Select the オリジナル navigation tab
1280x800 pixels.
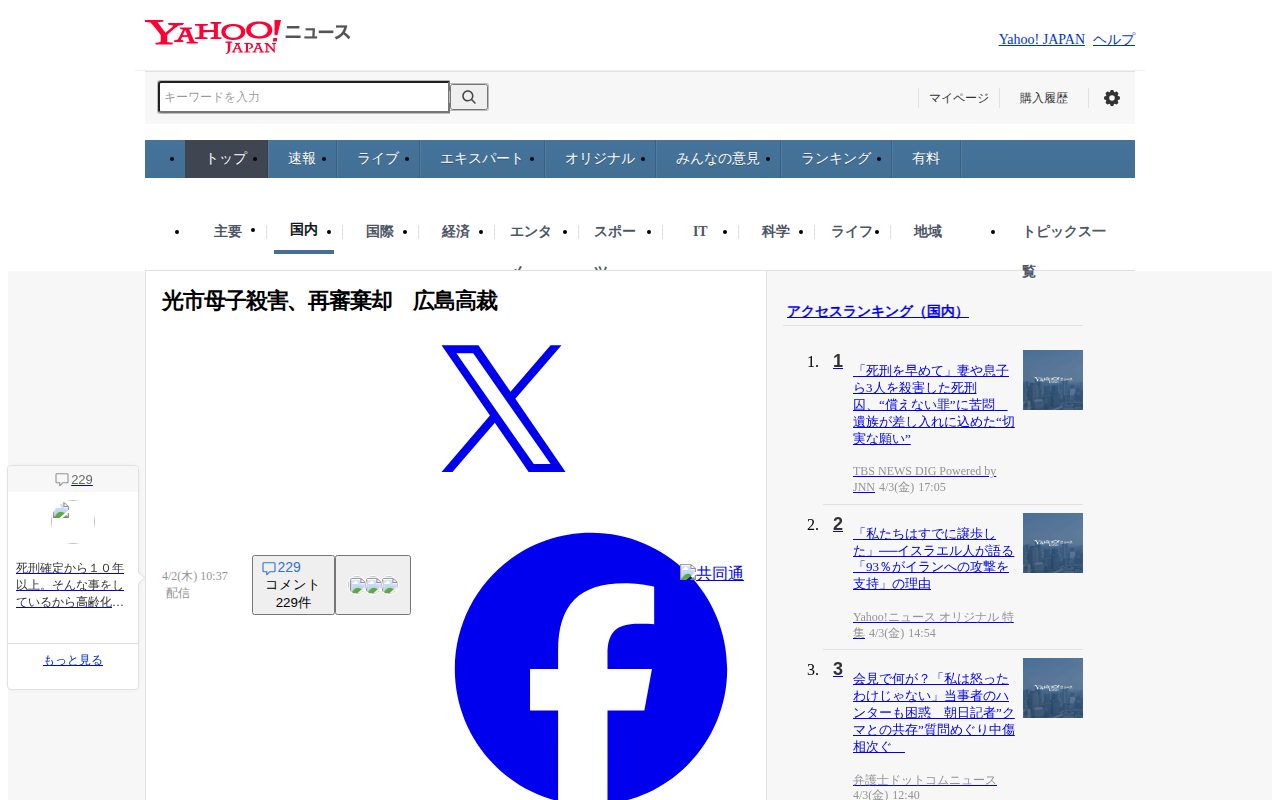tap(600, 159)
